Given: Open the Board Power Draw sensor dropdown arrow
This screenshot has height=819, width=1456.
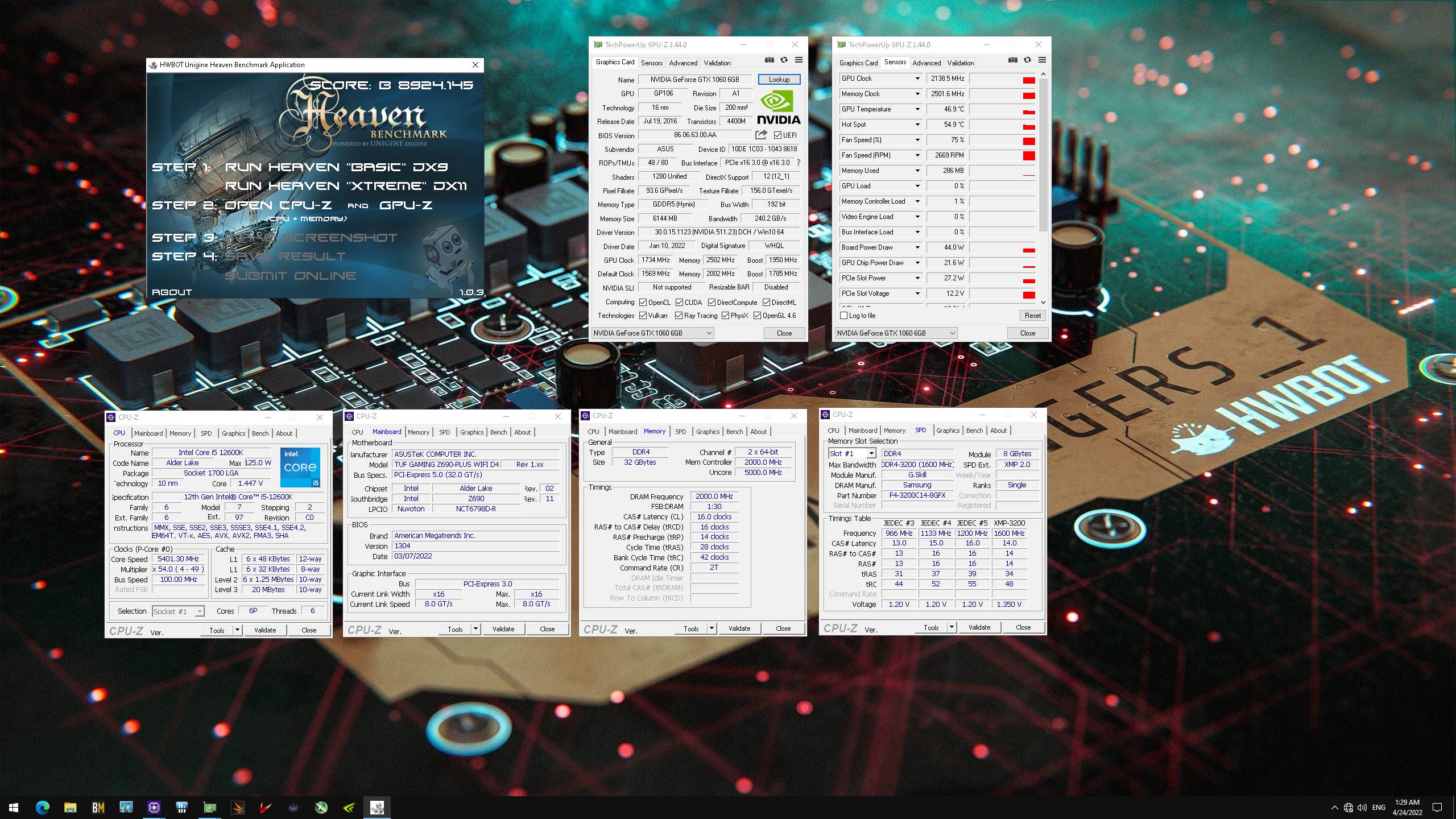Looking at the screenshot, I should pyautogui.click(x=917, y=247).
